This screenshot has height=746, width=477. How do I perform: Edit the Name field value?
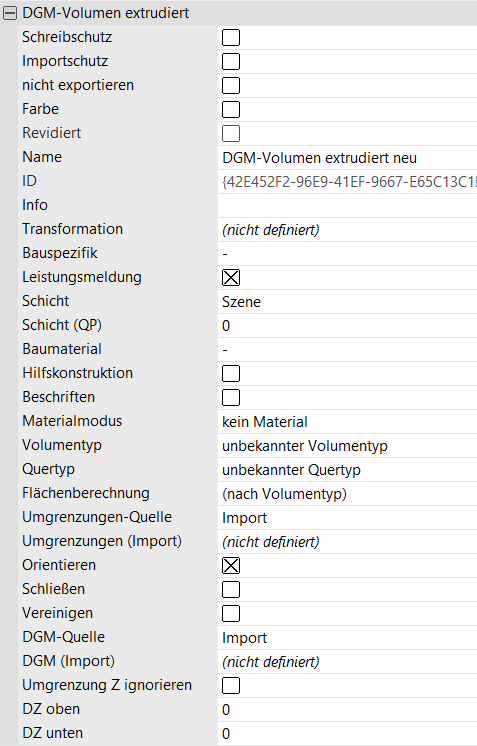[348, 157]
